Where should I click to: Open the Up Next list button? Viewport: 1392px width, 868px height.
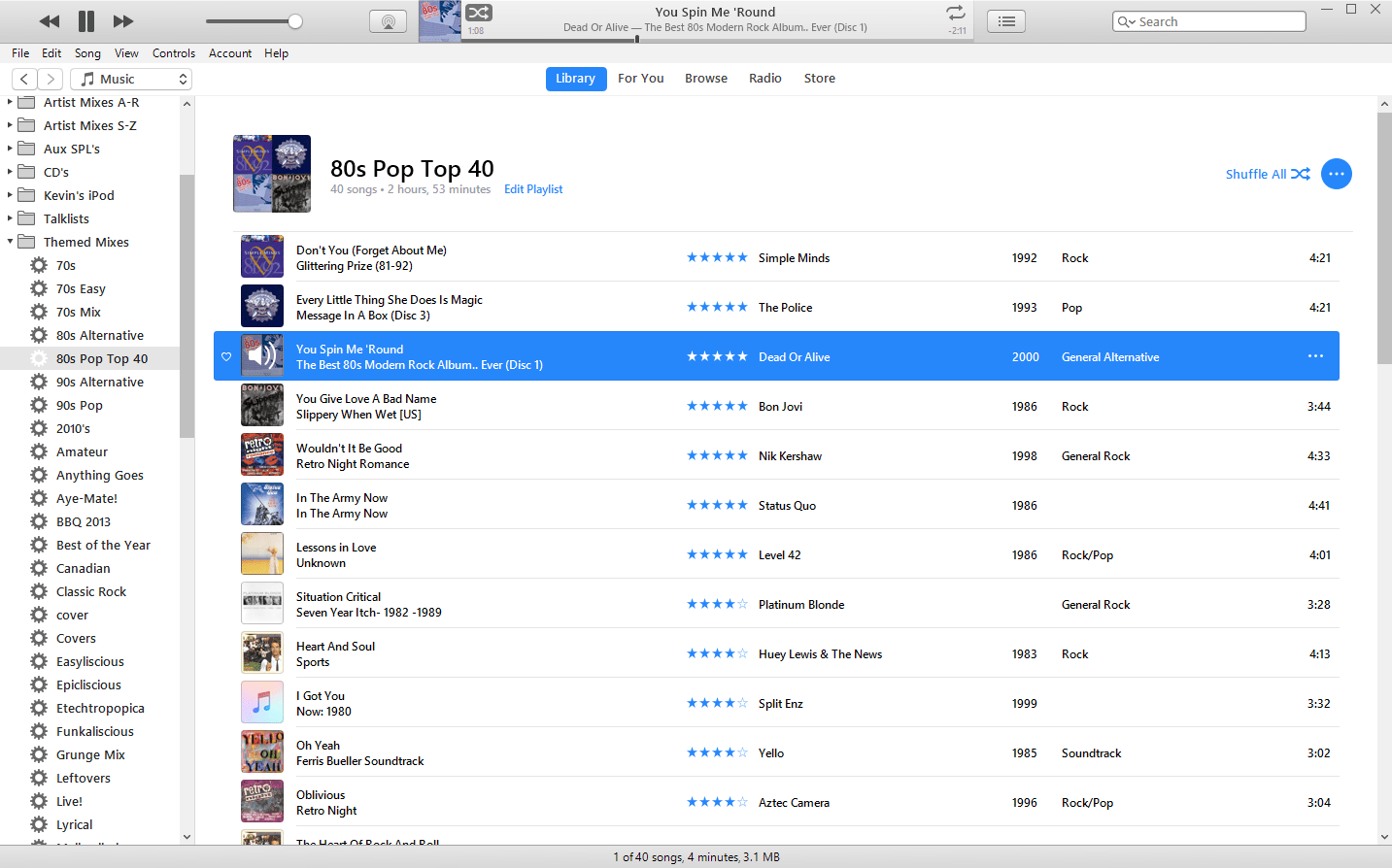(x=1006, y=21)
